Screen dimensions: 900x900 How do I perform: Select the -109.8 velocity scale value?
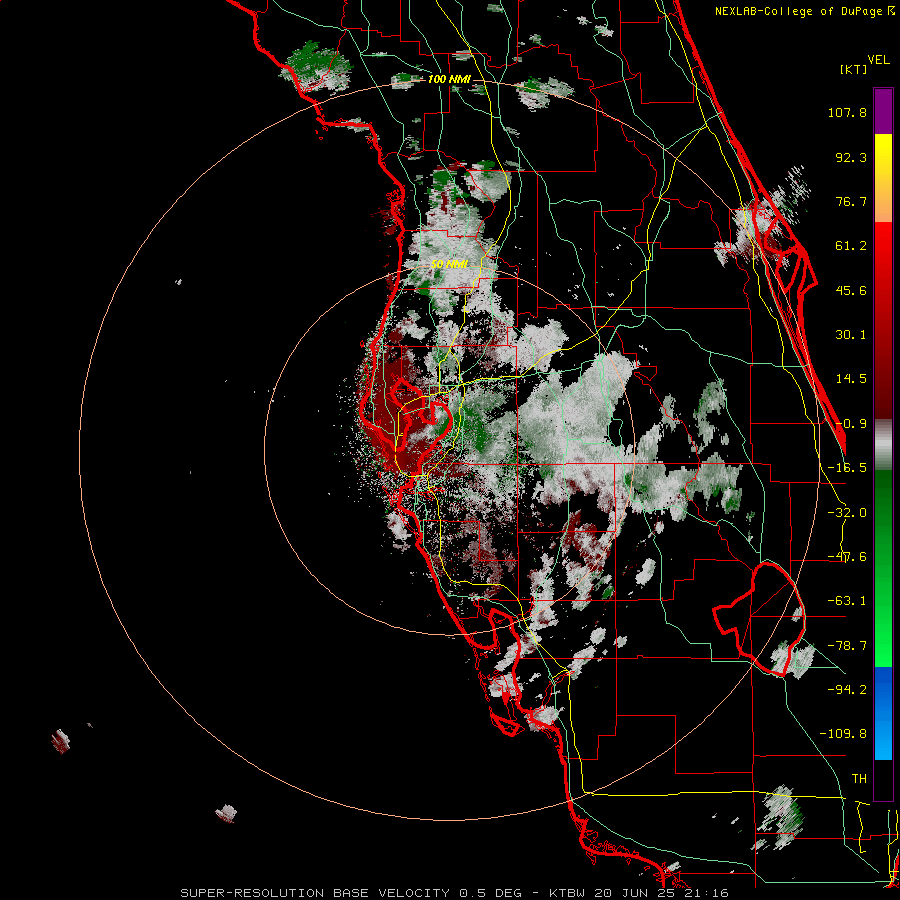click(x=843, y=734)
